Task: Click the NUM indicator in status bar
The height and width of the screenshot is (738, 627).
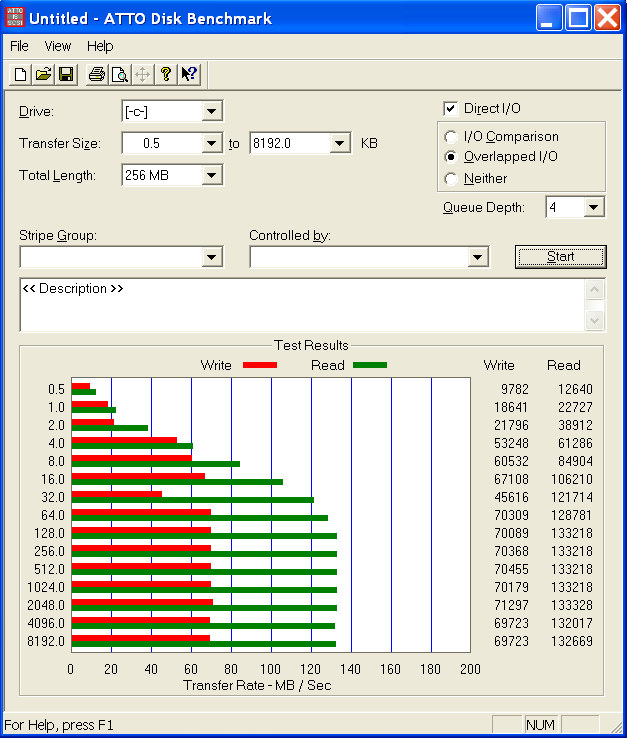Action: (540, 725)
